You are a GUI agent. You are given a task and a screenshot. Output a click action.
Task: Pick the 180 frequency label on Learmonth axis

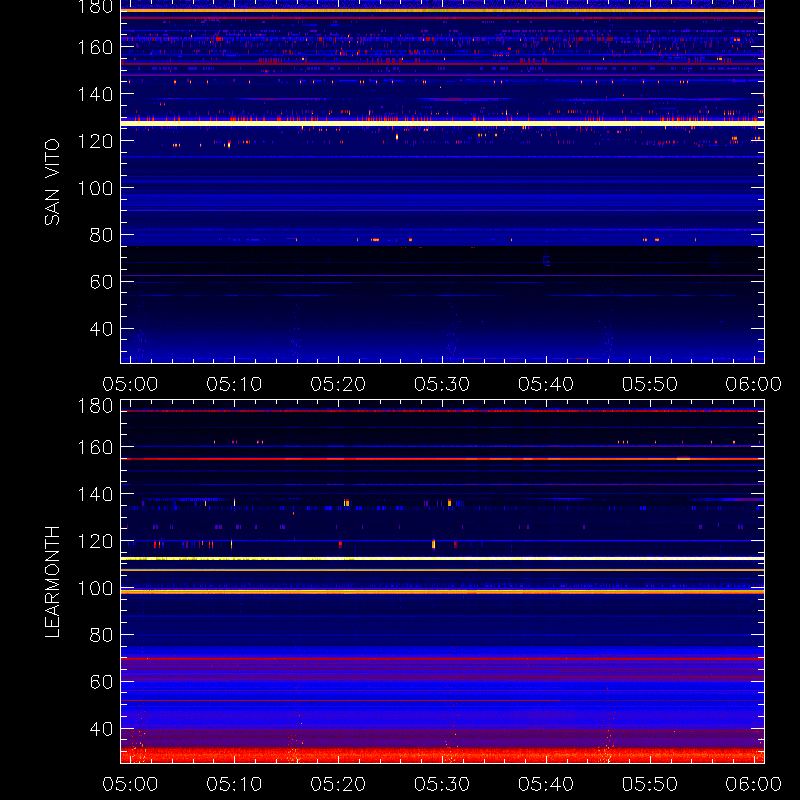[95, 406]
